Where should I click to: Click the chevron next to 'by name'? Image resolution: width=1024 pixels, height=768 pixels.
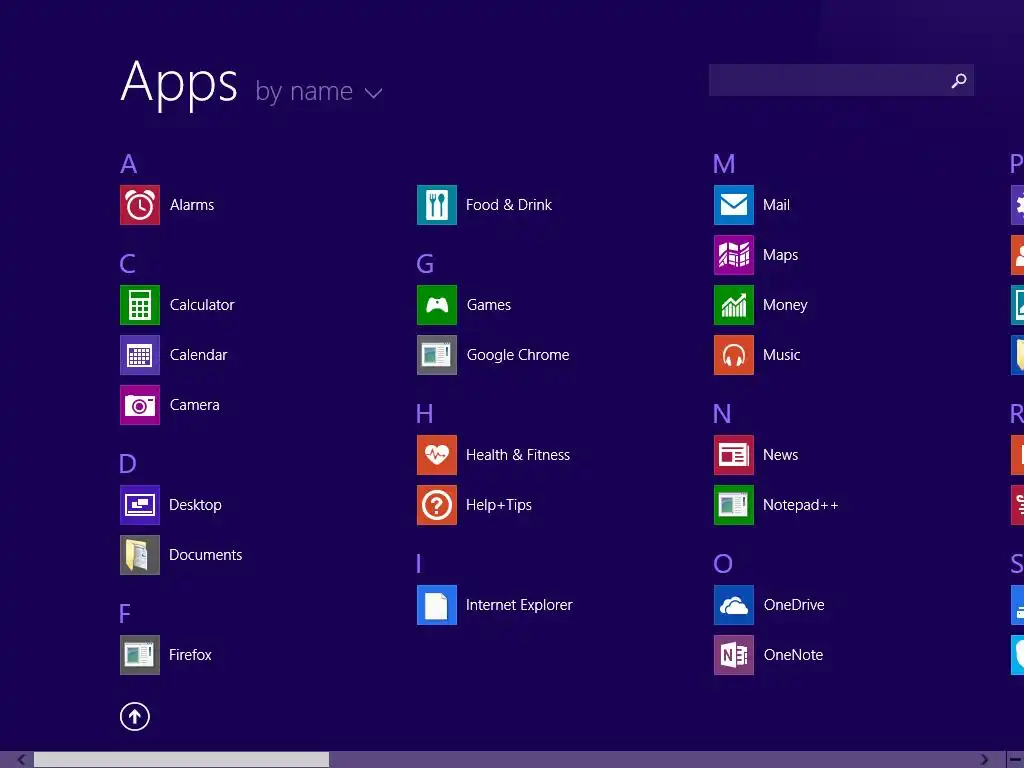click(374, 93)
